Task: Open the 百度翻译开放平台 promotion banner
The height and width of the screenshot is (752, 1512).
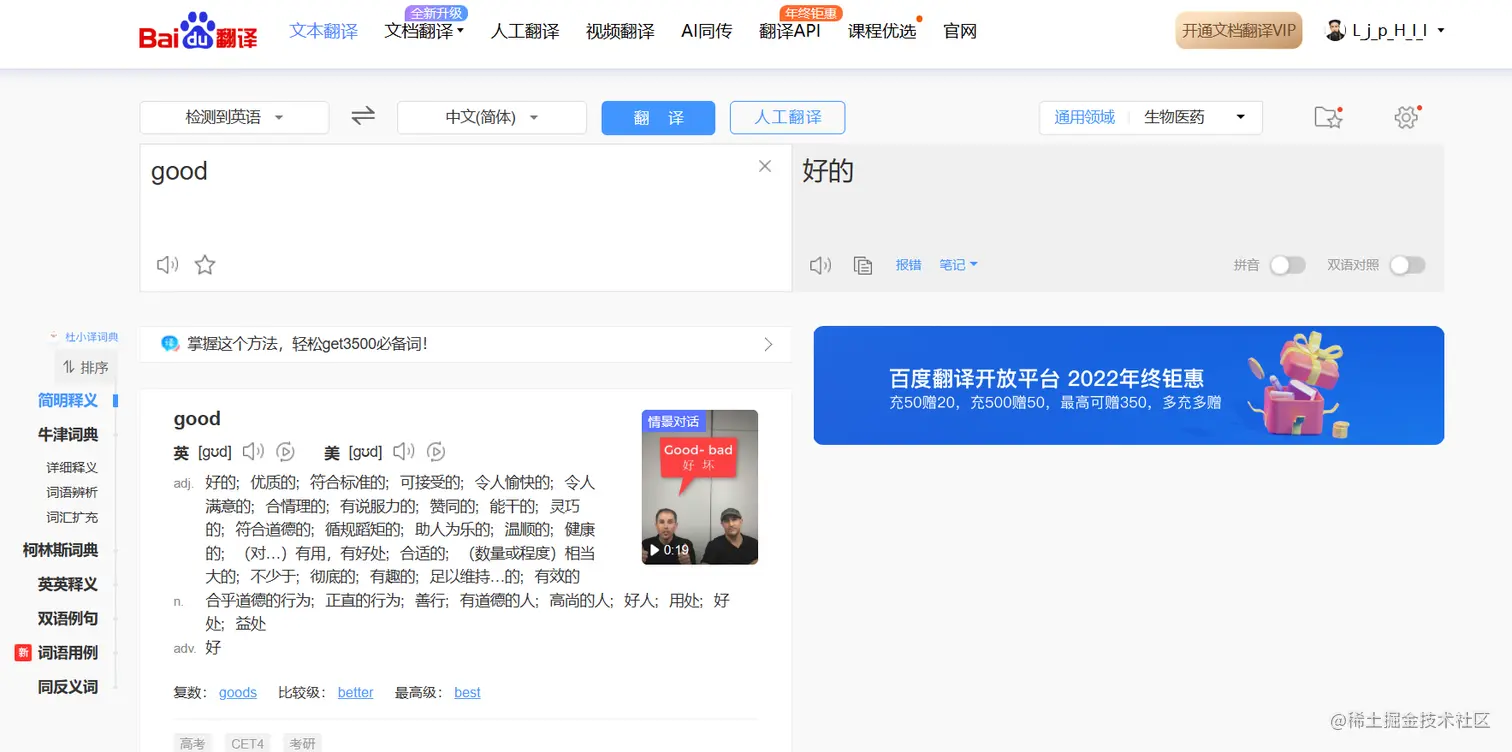Action: pos(1129,385)
